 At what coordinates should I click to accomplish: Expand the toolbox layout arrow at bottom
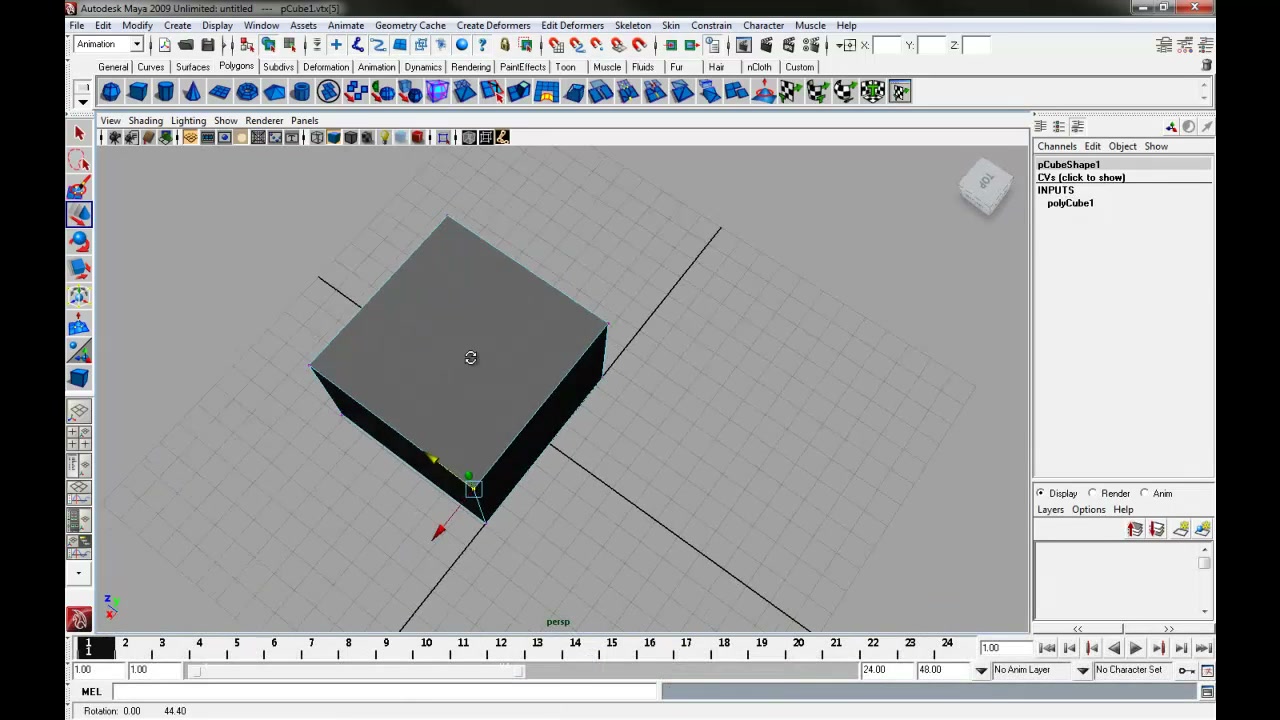point(79,574)
